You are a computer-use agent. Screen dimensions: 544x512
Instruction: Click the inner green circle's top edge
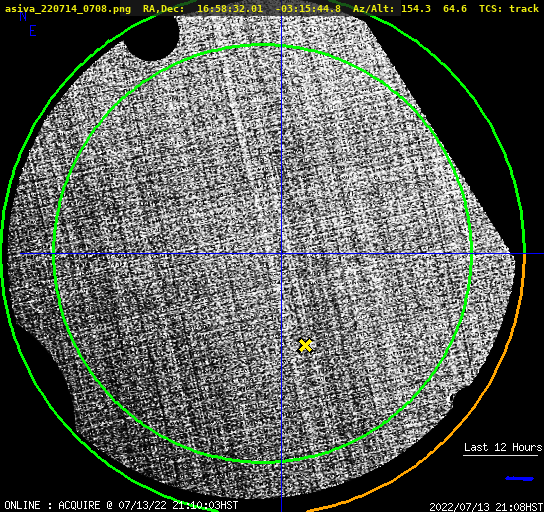[x=263, y=45]
